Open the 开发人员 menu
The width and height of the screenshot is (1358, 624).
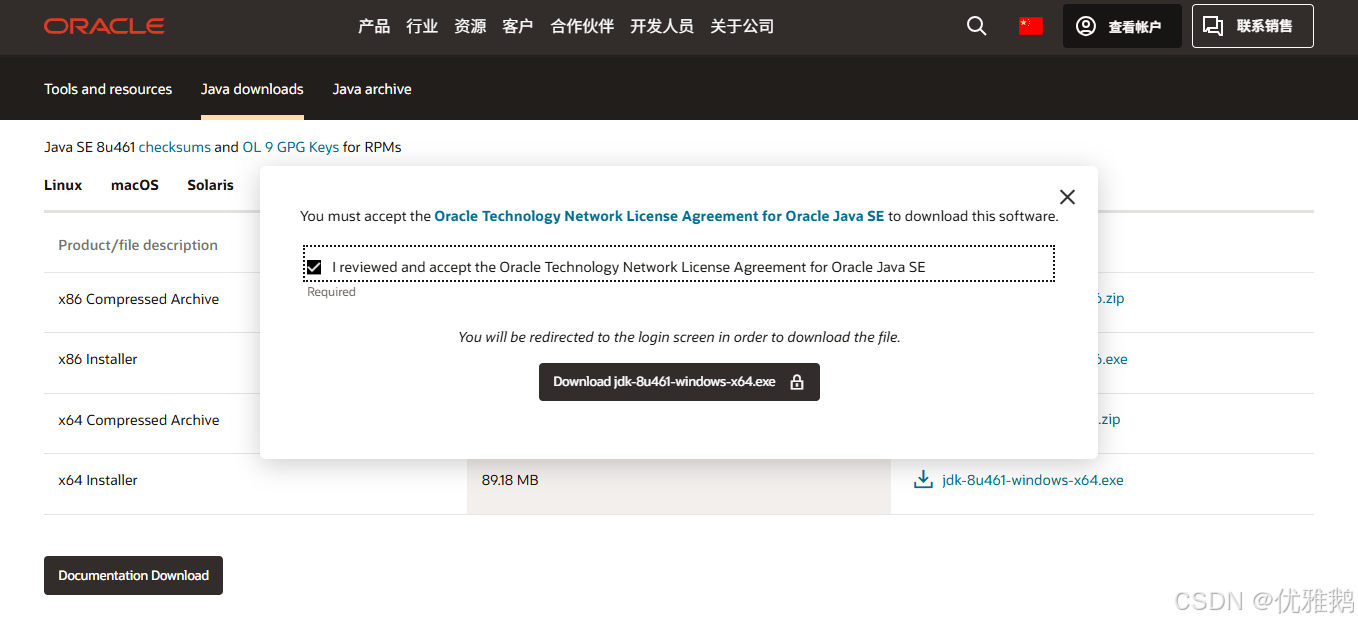(x=662, y=26)
